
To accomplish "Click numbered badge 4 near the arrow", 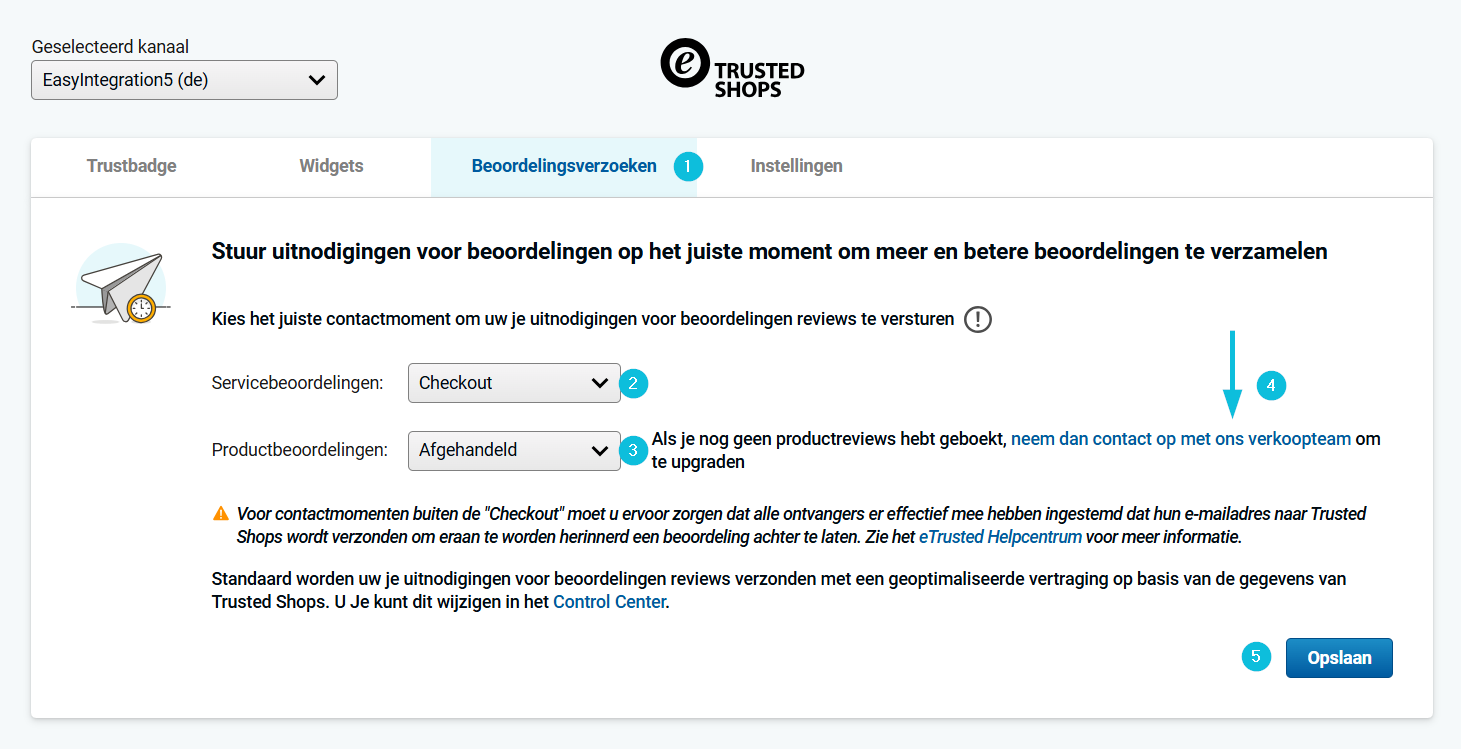I will pyautogui.click(x=1270, y=385).
